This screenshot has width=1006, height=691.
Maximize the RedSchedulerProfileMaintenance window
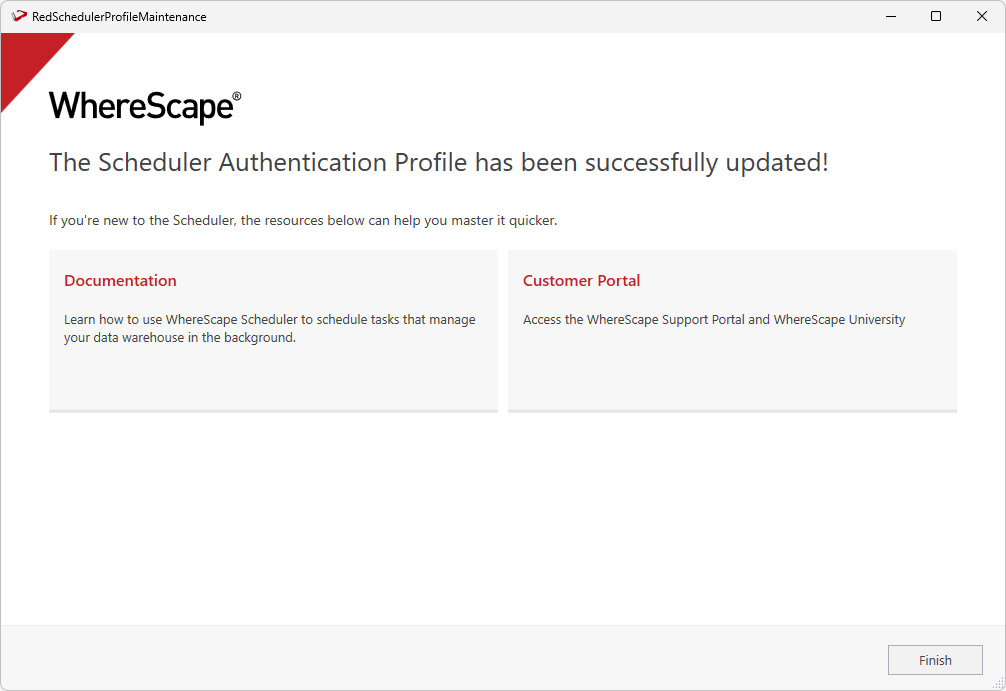tap(936, 16)
